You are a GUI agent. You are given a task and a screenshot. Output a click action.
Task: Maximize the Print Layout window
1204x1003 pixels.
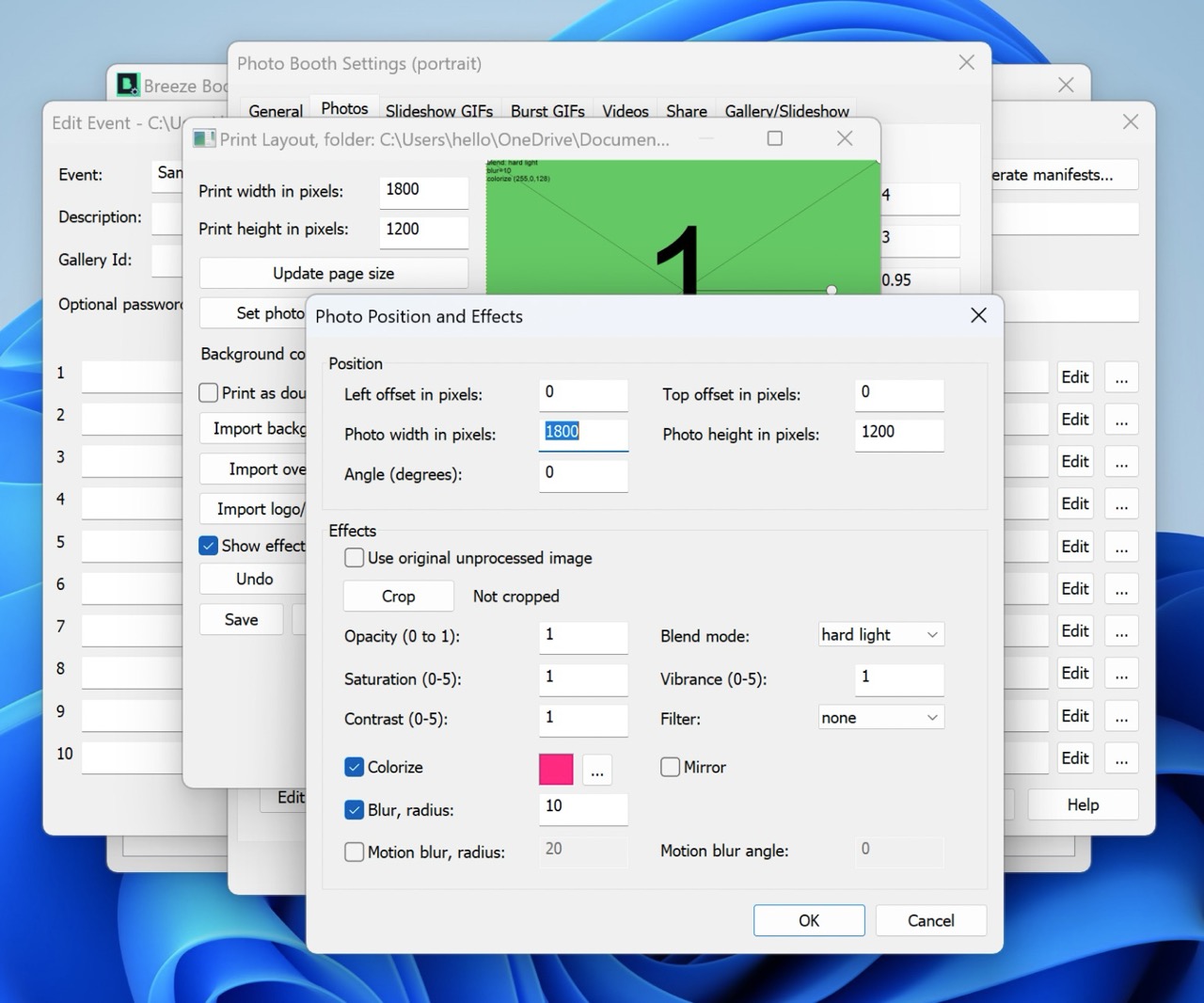(774, 138)
